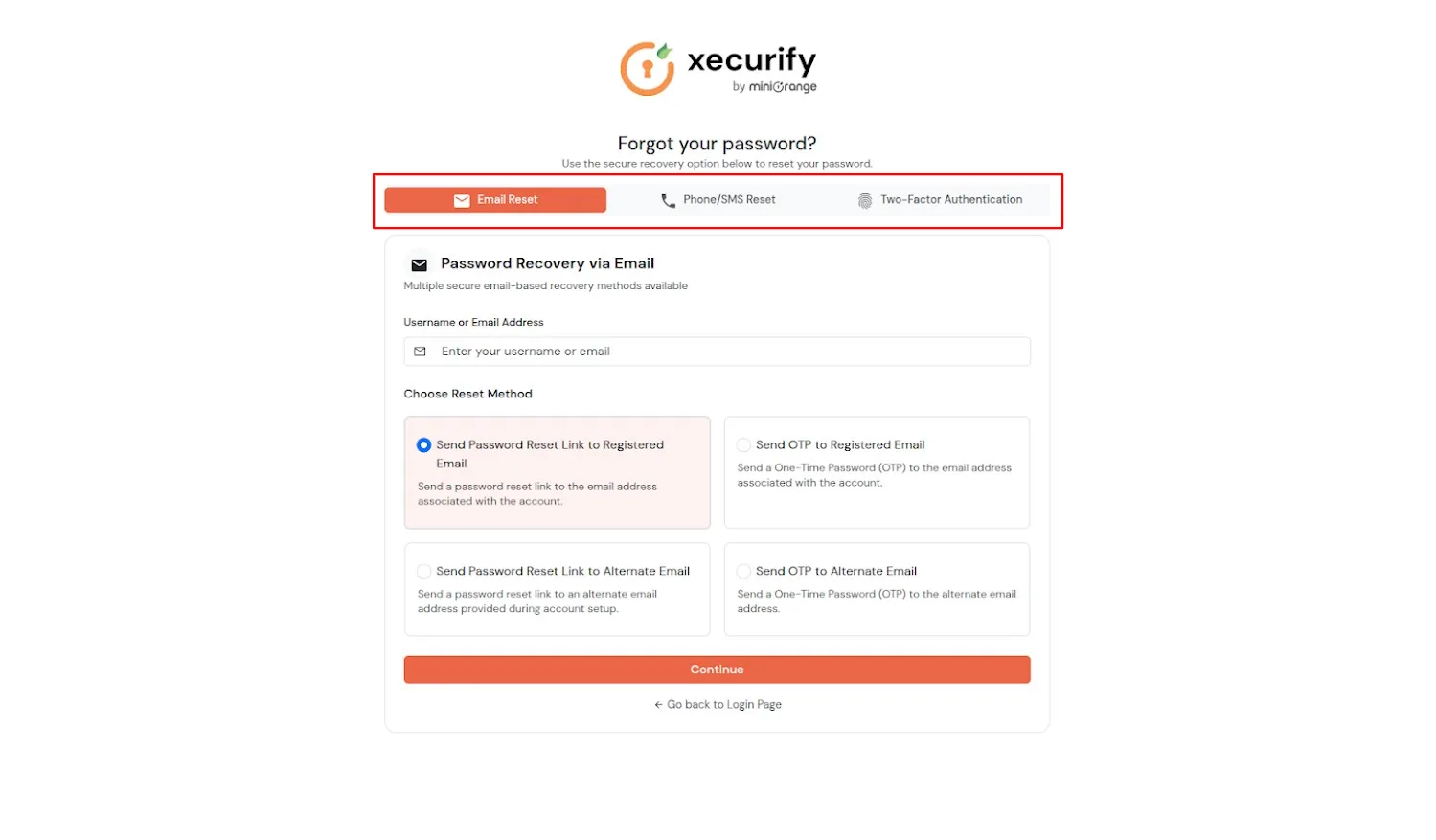Image resolution: width=1436 pixels, height=840 pixels.
Task: Click the mail icon next to Password Recovery heading
Action: 419,263
